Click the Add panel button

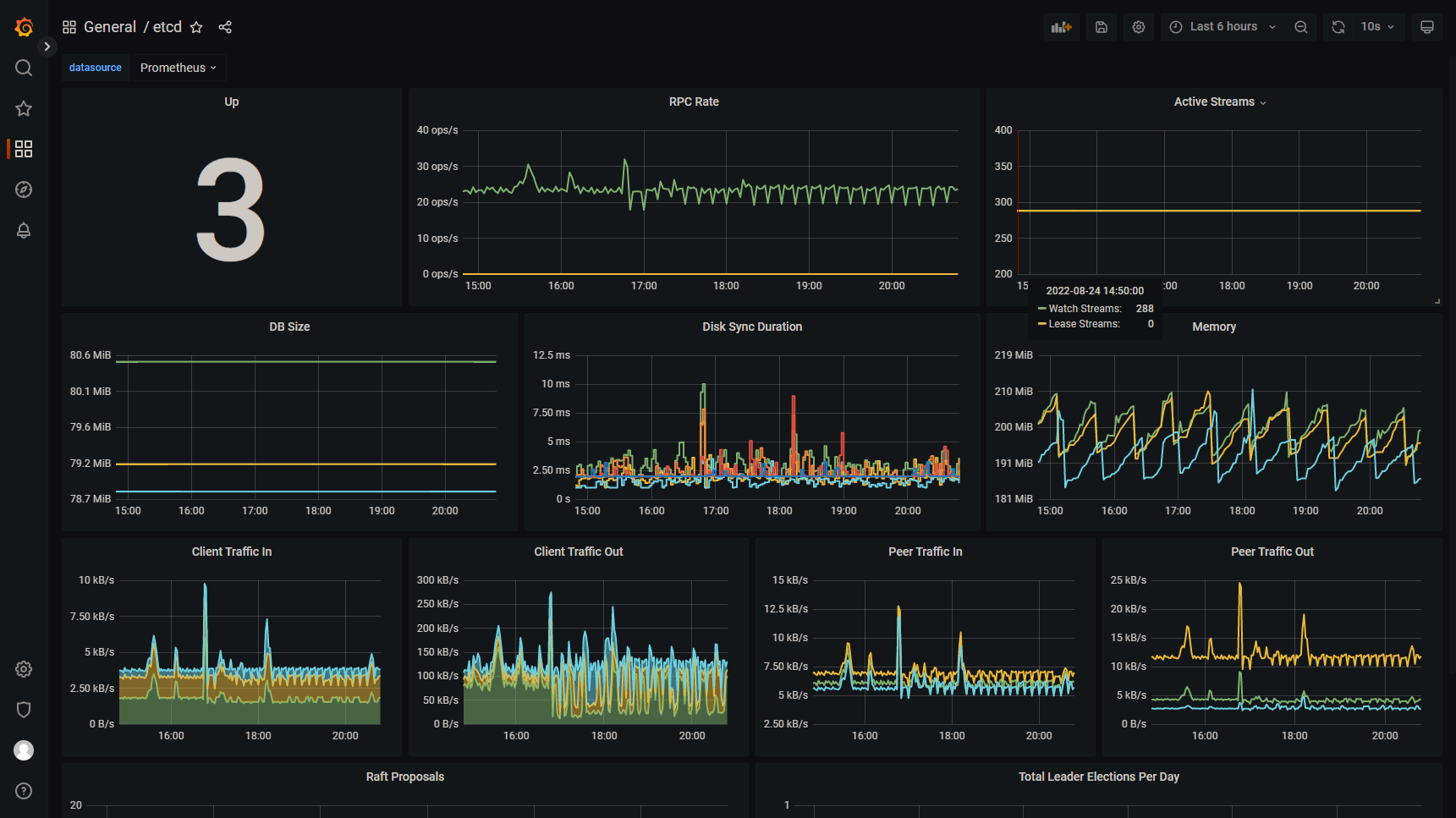click(1061, 27)
